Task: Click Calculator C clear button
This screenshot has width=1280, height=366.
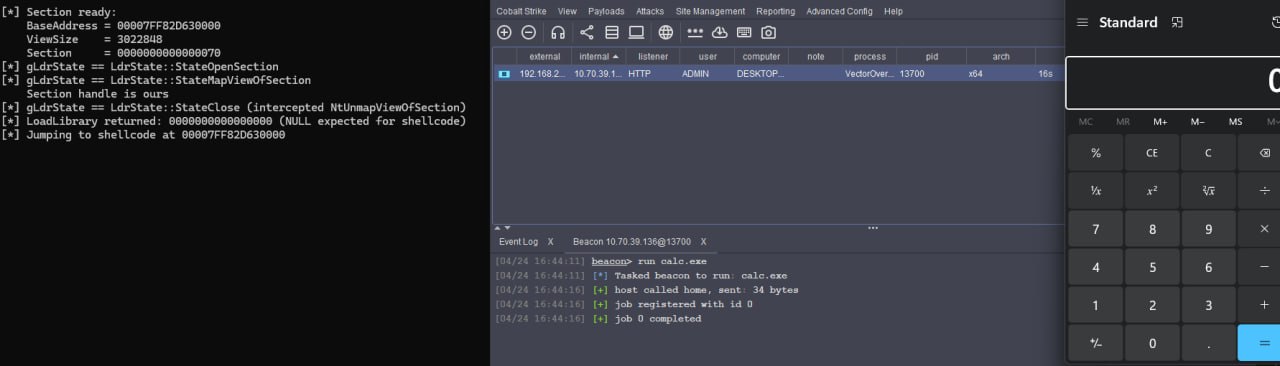Action: (x=1208, y=153)
